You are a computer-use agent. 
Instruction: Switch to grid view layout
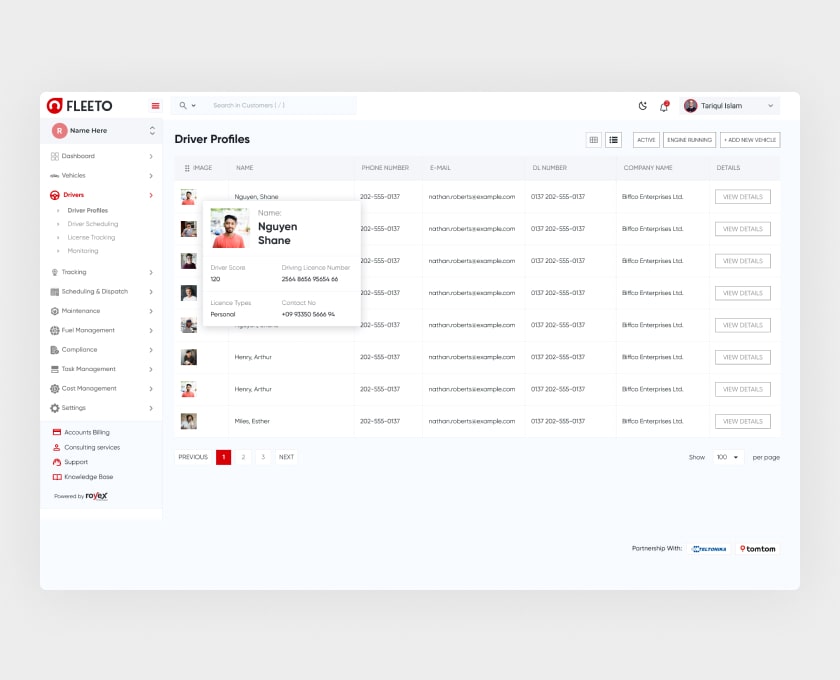coord(594,140)
